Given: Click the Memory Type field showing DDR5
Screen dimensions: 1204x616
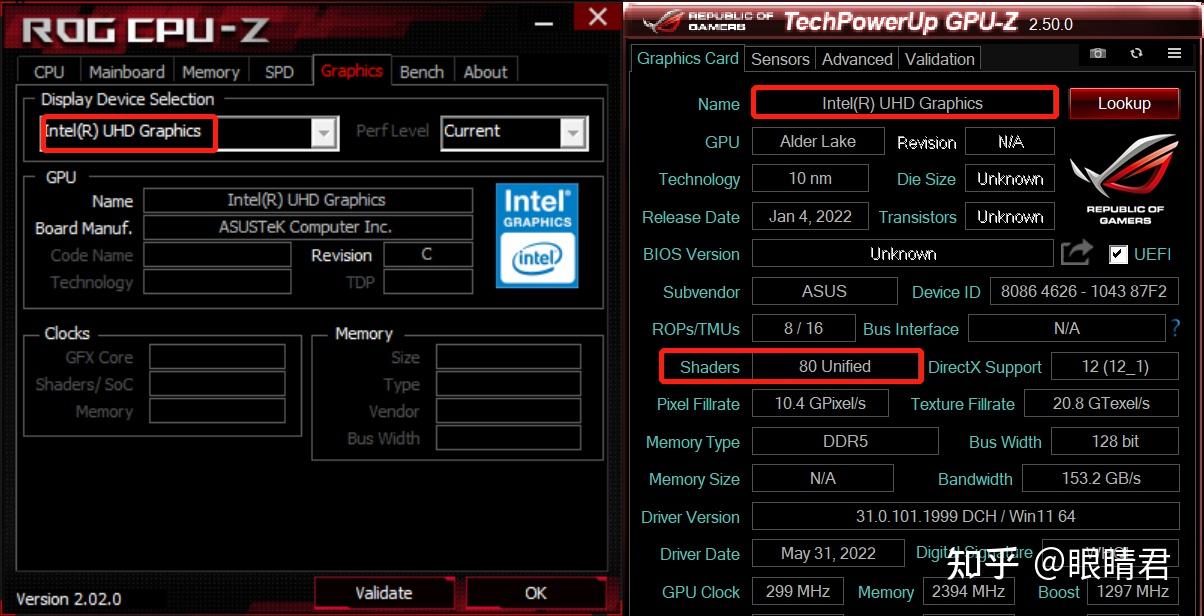Looking at the screenshot, I should 845,441.
